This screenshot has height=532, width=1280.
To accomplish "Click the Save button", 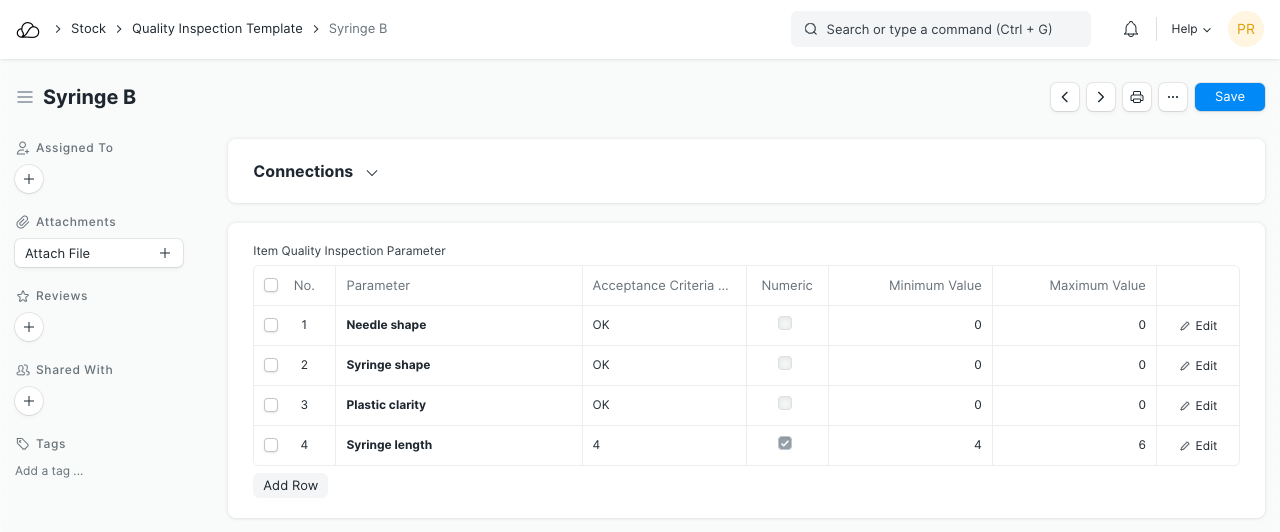I will point(1229,97).
